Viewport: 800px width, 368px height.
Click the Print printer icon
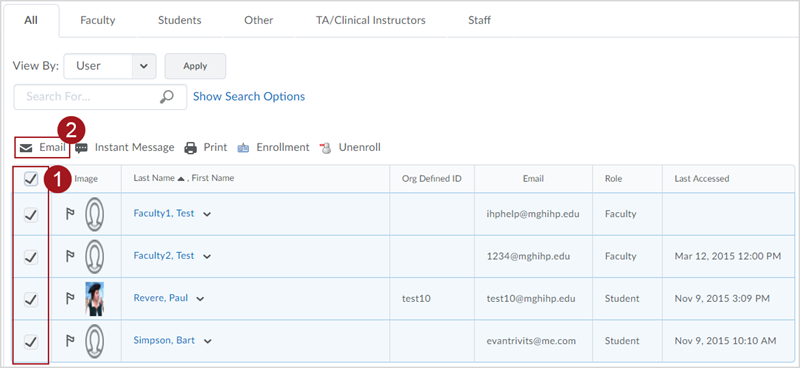190,148
